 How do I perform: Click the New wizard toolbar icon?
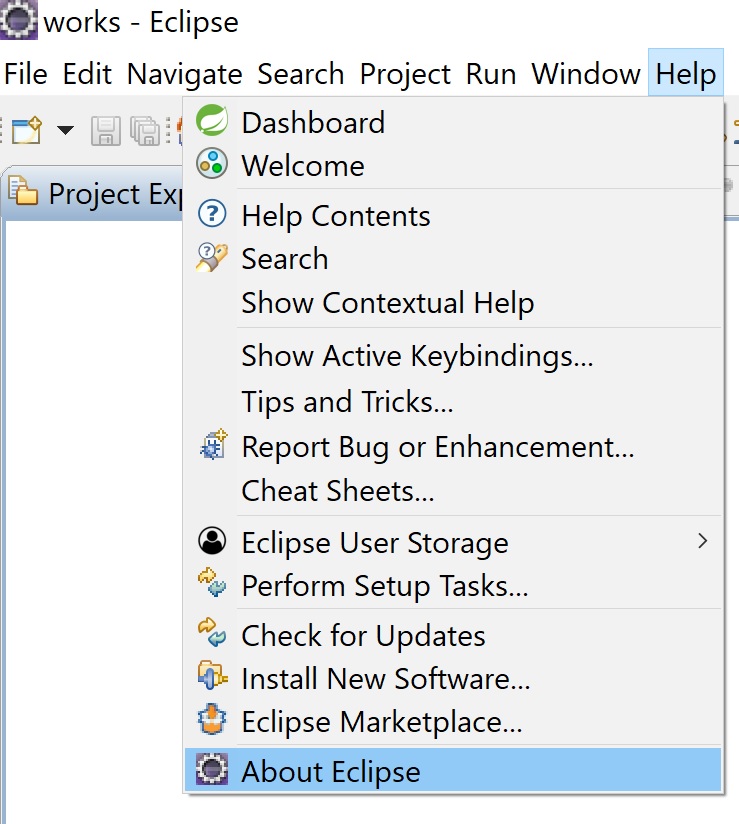pyautogui.click(x=27, y=130)
